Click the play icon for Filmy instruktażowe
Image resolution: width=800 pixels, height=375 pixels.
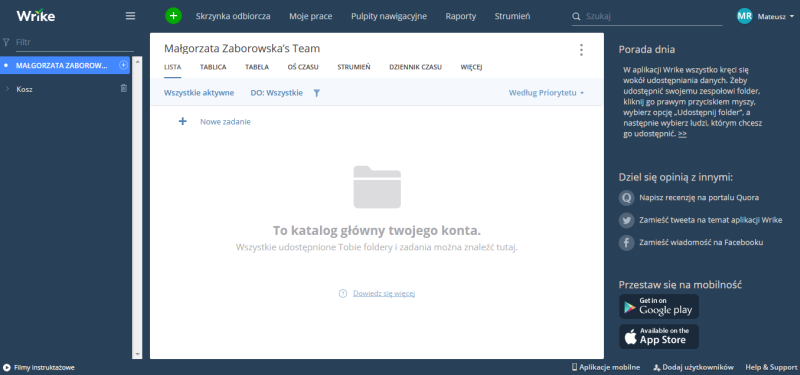[7, 367]
